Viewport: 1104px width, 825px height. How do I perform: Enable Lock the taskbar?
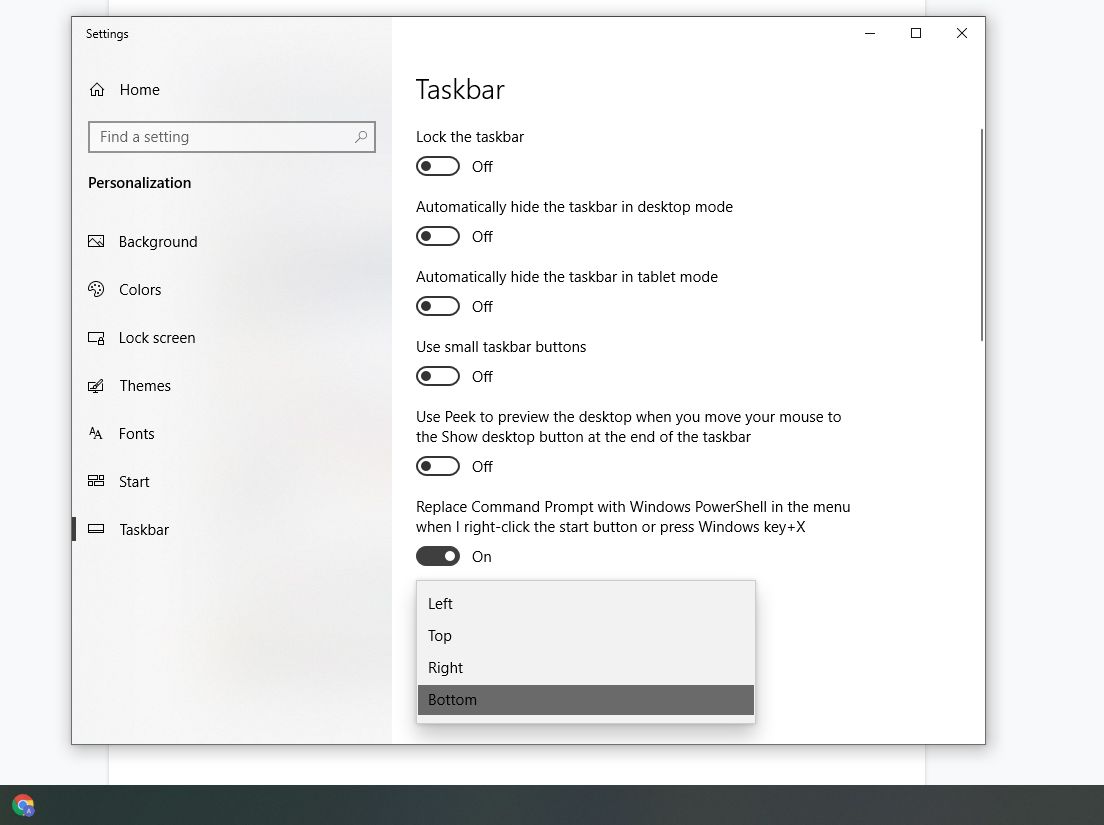click(437, 166)
